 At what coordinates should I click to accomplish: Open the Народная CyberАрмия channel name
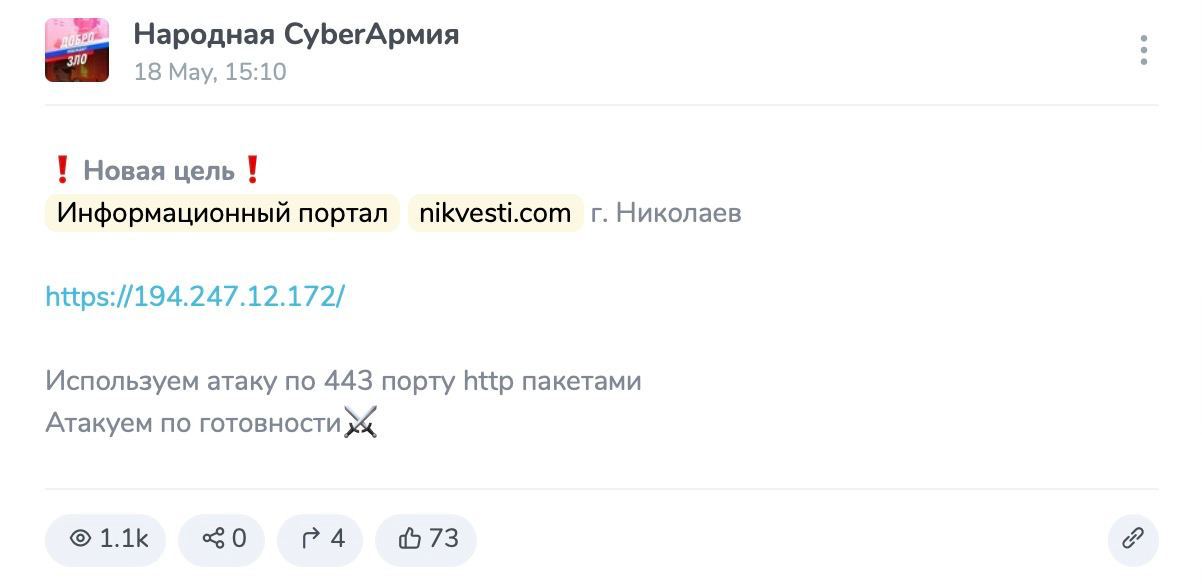[296, 34]
